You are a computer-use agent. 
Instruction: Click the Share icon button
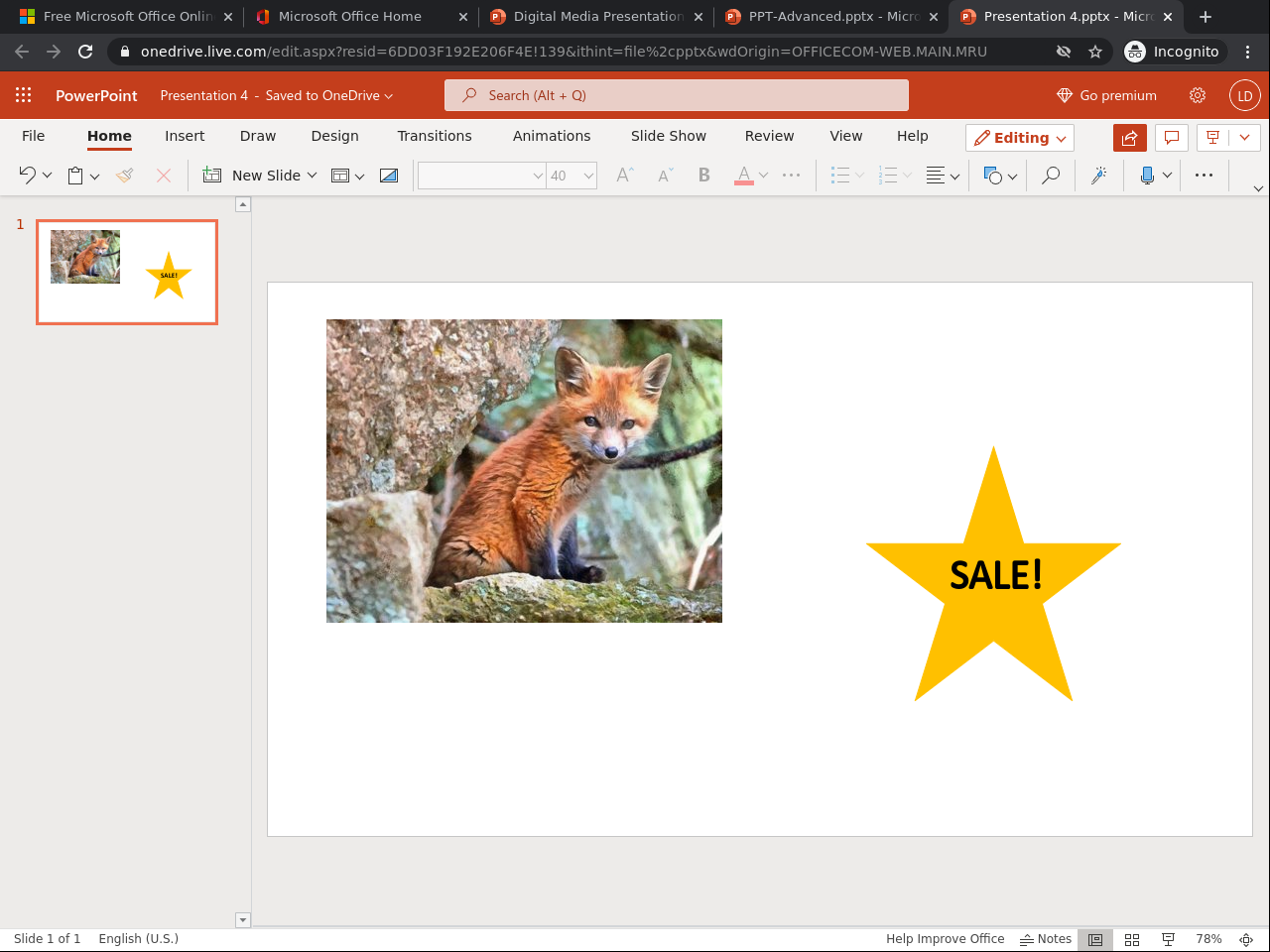click(1129, 138)
